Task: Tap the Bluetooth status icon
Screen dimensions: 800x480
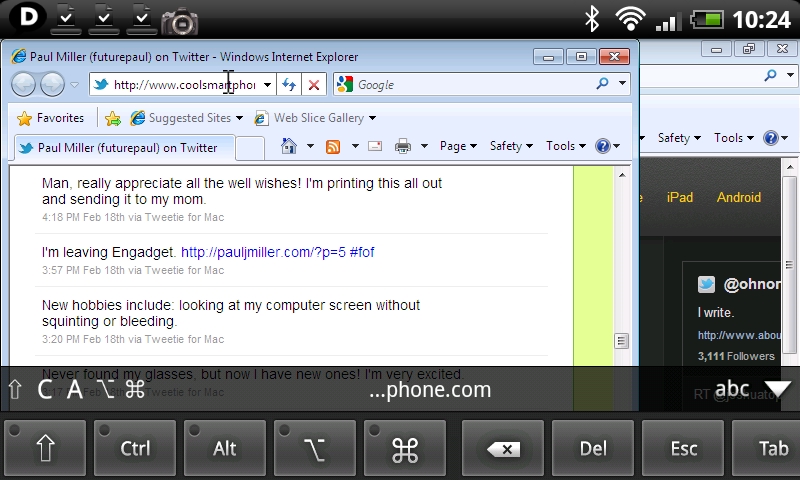Action: click(x=592, y=19)
